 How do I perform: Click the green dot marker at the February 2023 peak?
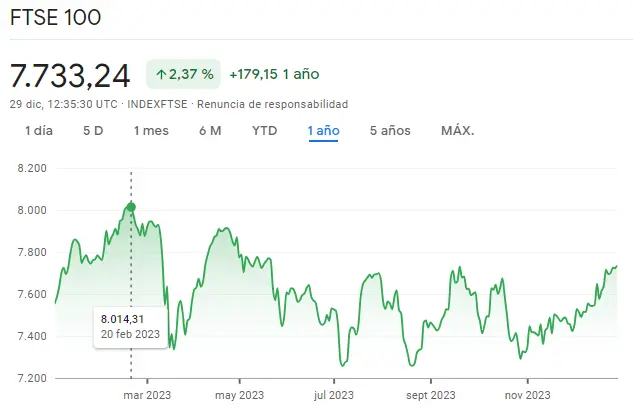[131, 207]
